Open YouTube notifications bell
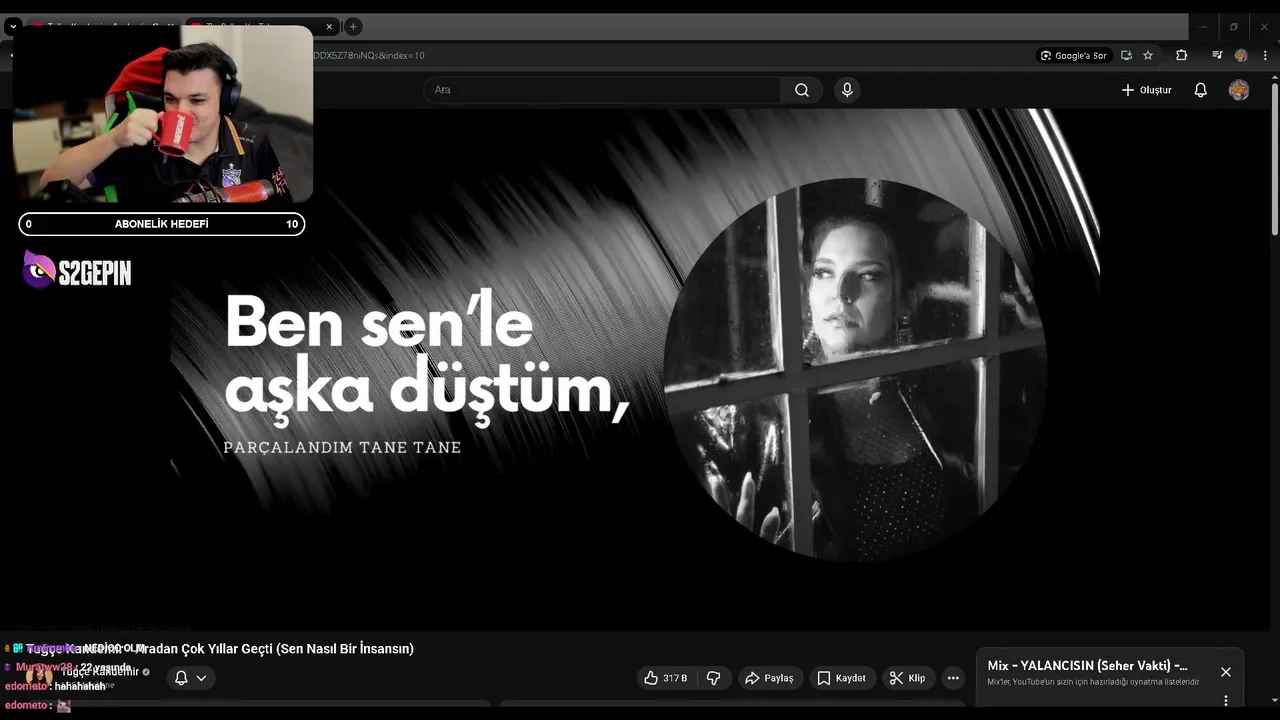The image size is (1280, 720). 1201,90
